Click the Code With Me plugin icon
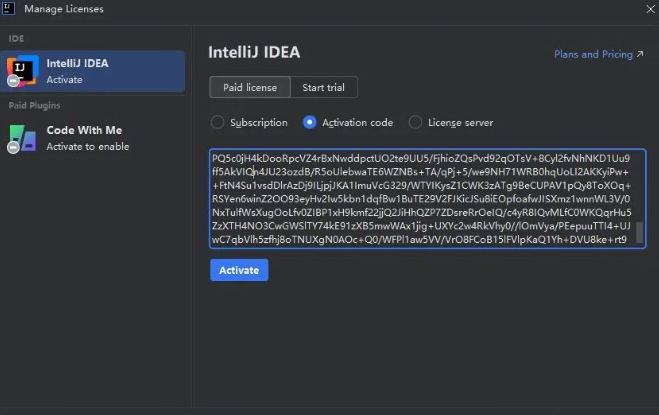This screenshot has width=659, height=415. [x=22, y=137]
